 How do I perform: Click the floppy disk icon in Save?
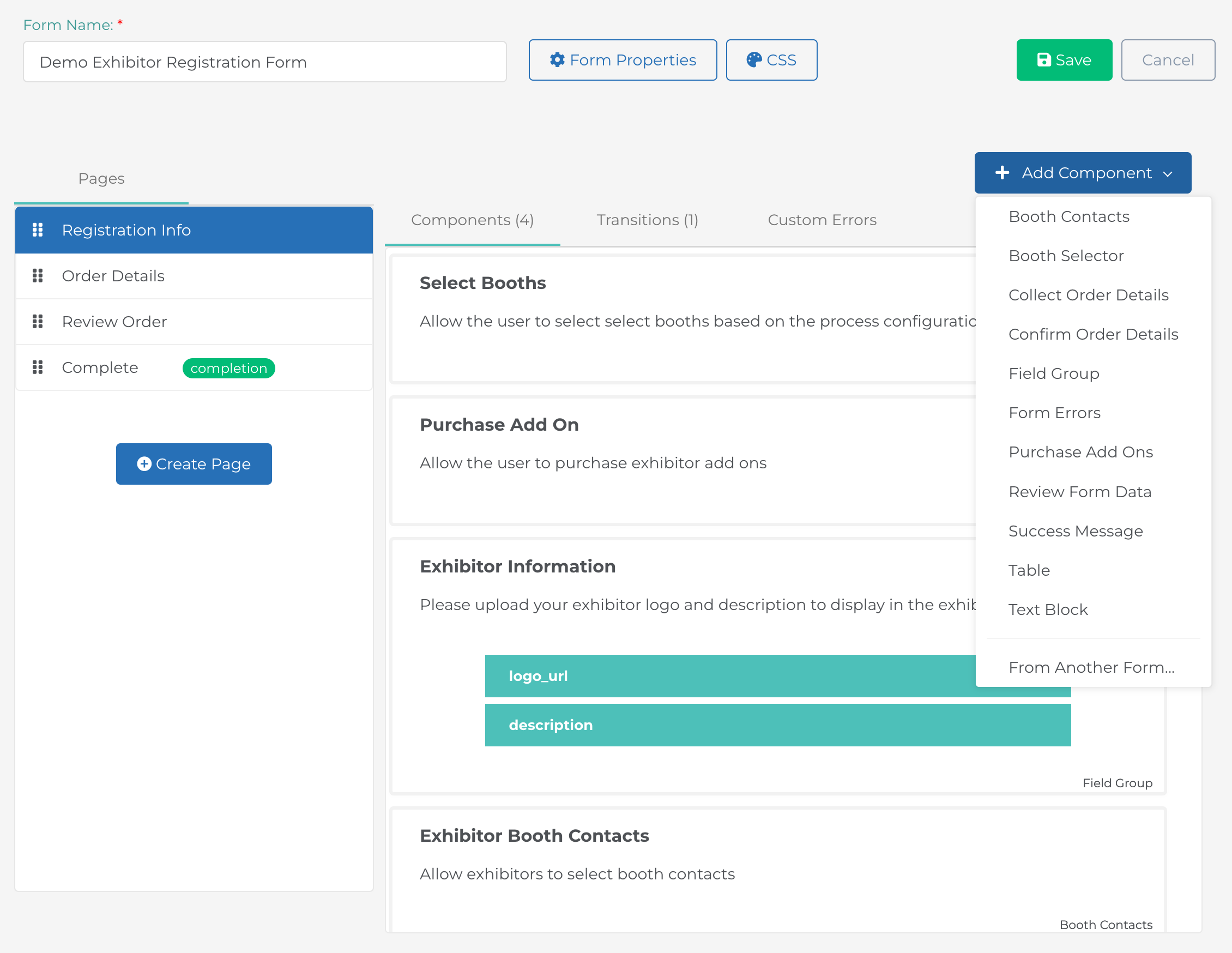1044,60
